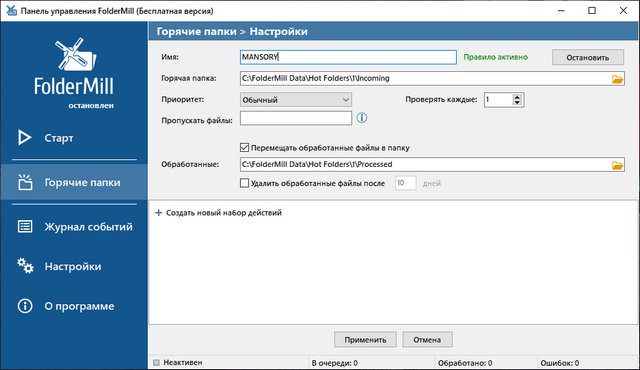640x370 pixels.
Task: Increase the check interval with up arrow
Action: (517, 97)
